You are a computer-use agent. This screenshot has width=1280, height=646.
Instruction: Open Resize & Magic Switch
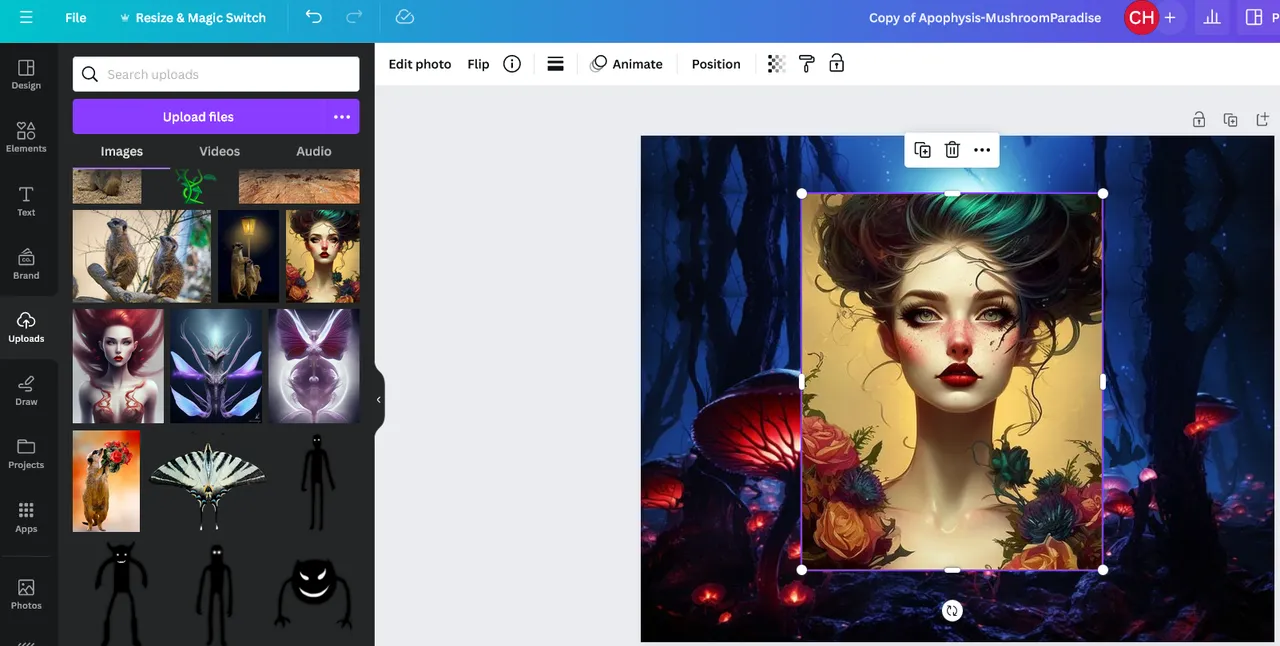click(x=193, y=18)
